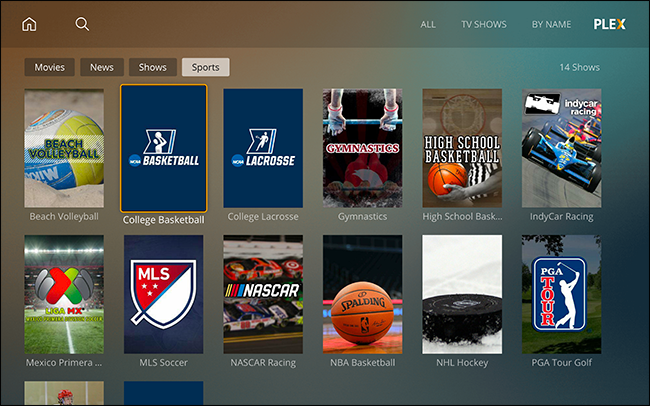Click the 'PGA Tour Golf' title text

562,362
